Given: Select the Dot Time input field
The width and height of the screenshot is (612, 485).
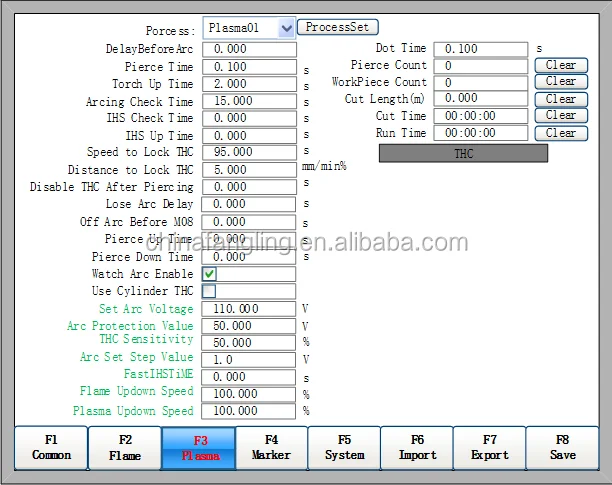Looking at the screenshot, I should point(481,50).
